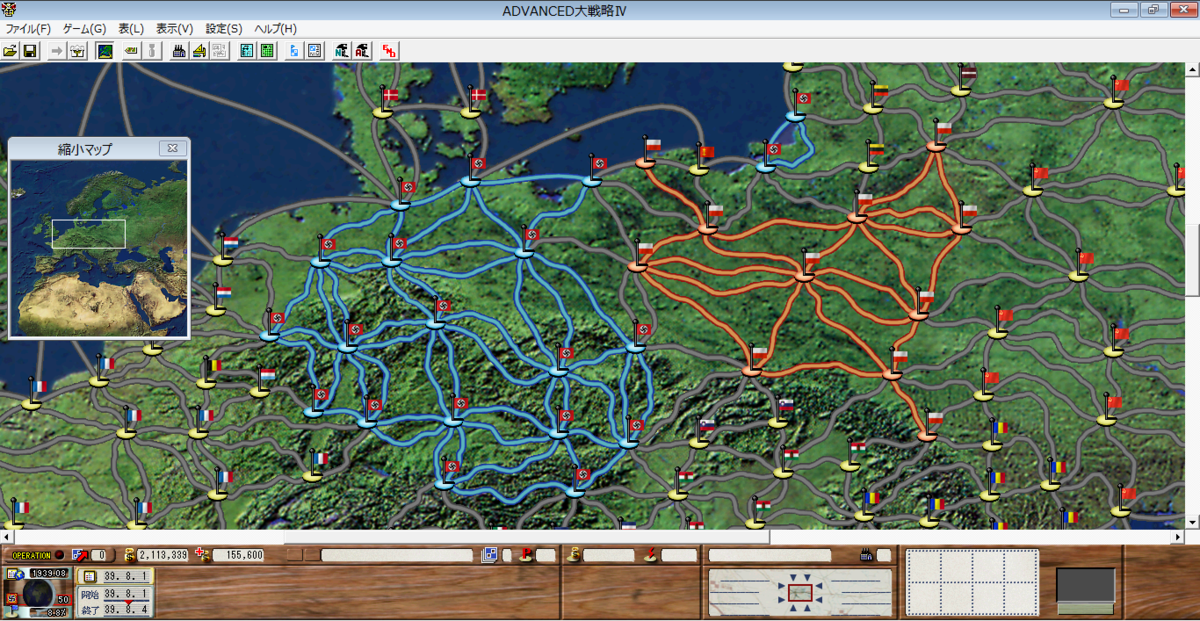Click the vertical scrollbar down arrow
Image resolution: width=1200 pixels, height=621 pixels.
coord(1192,522)
